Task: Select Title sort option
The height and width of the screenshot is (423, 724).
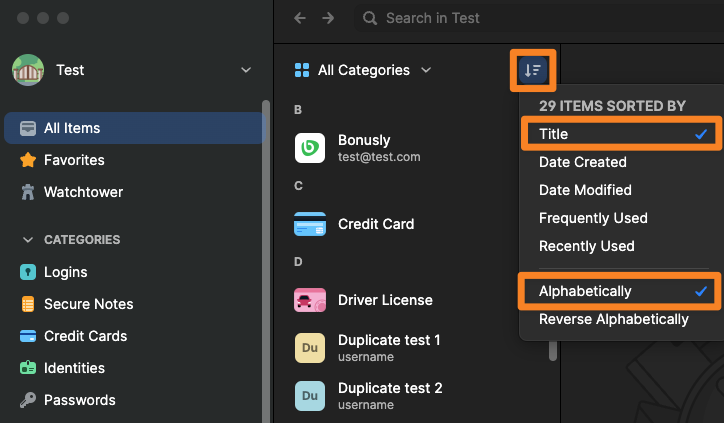Action: click(620, 134)
